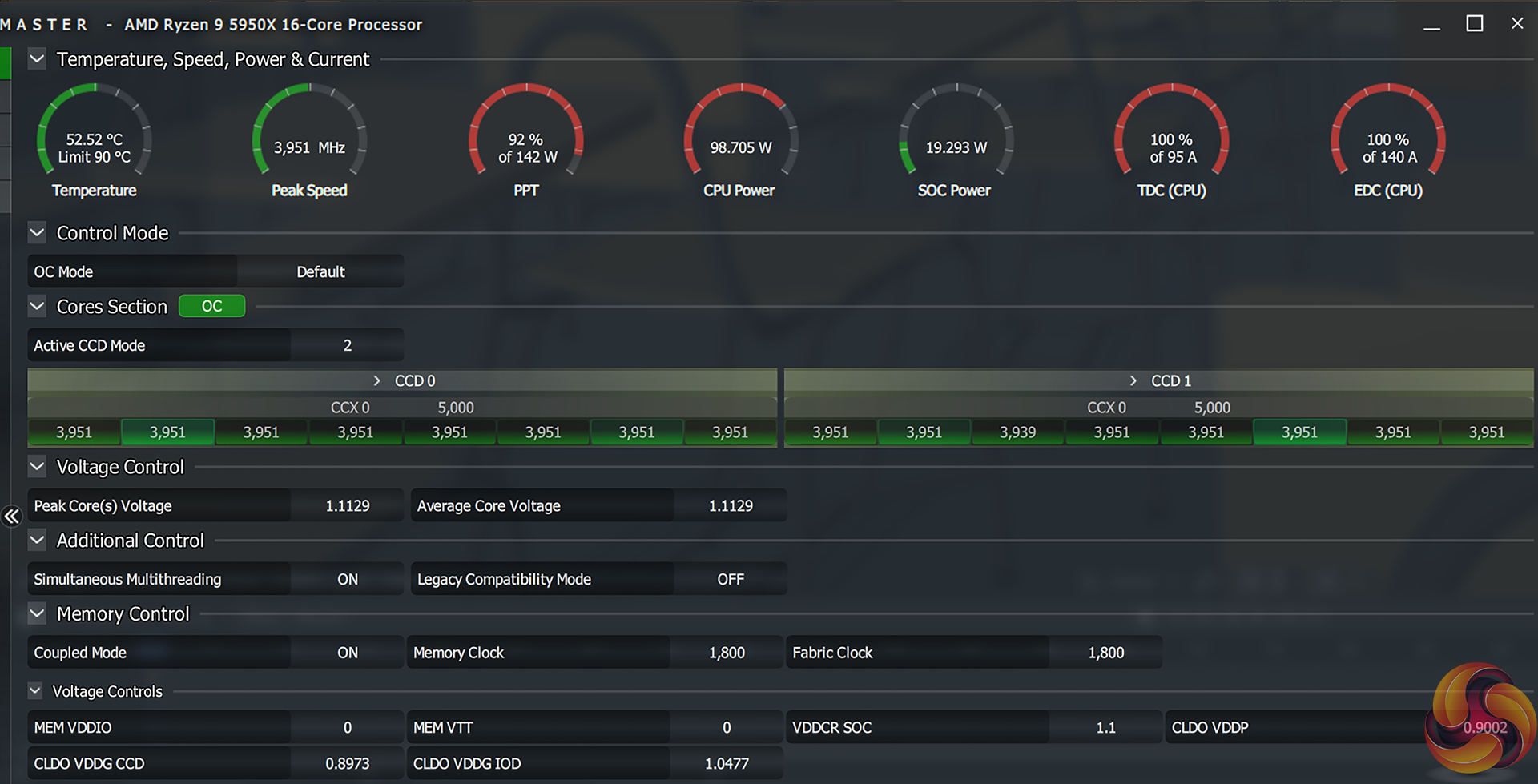
Task: Click the CCD 1 header label
Action: [x=1171, y=381]
